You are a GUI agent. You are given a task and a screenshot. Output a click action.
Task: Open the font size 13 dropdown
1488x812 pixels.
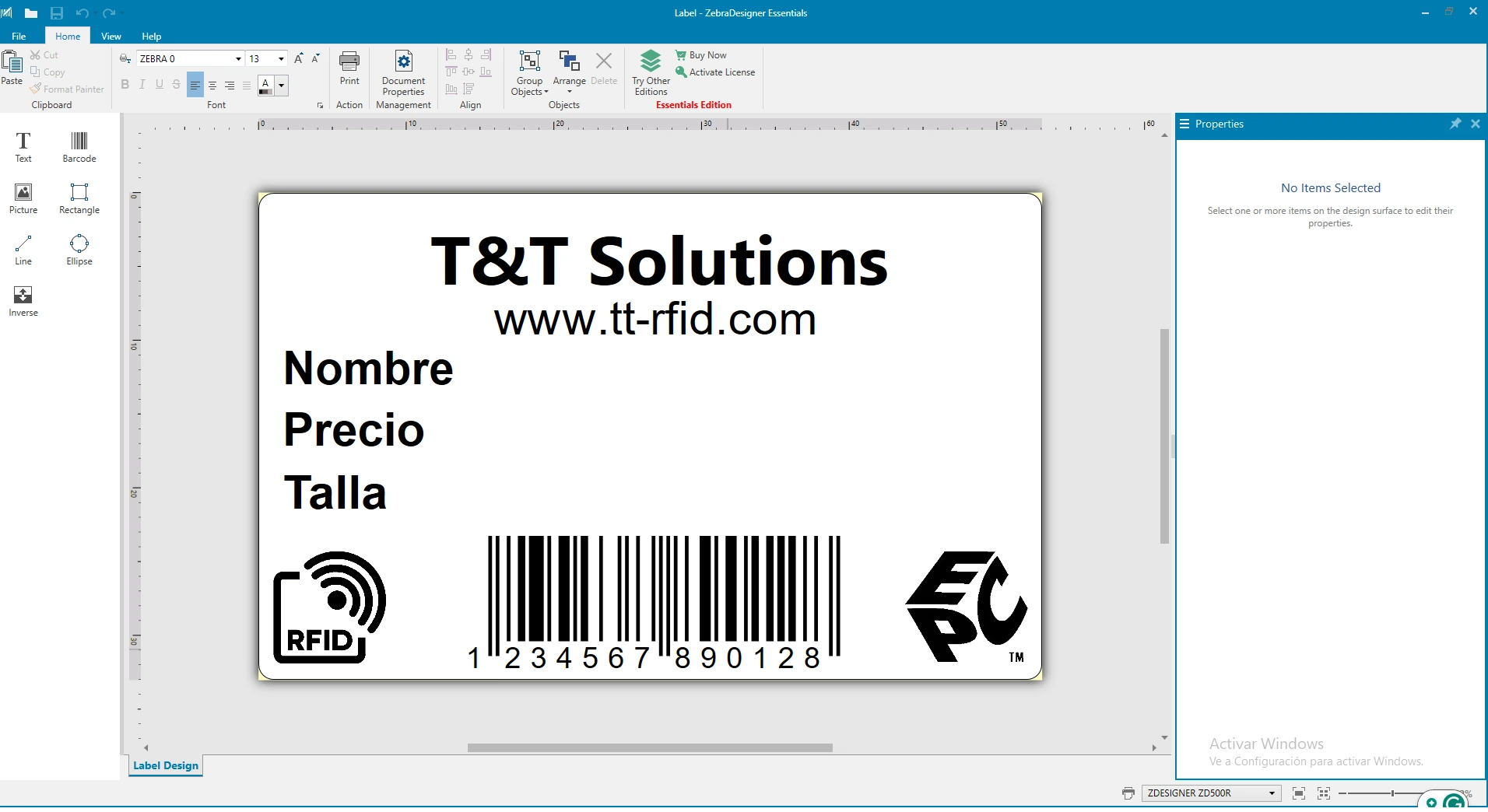coord(281,59)
